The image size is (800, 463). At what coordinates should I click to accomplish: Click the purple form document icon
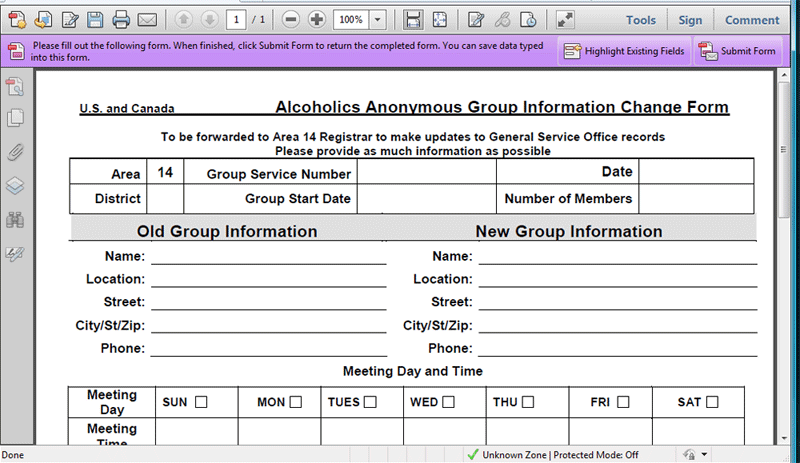click(x=16, y=51)
